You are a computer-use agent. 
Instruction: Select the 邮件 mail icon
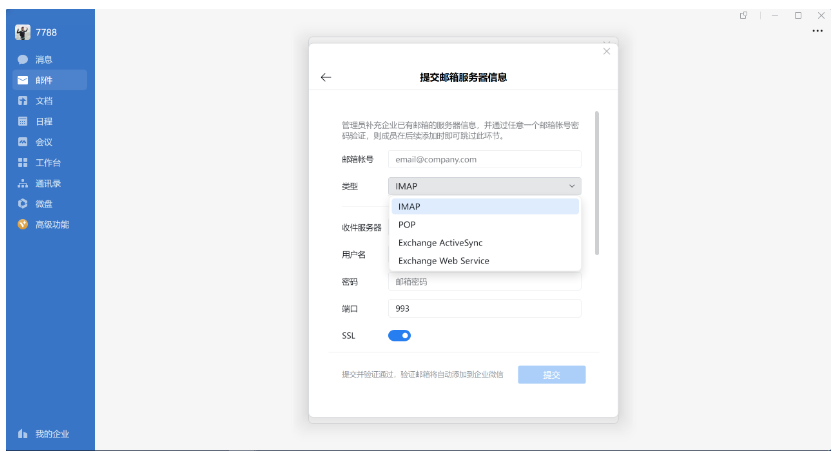click(x=23, y=80)
